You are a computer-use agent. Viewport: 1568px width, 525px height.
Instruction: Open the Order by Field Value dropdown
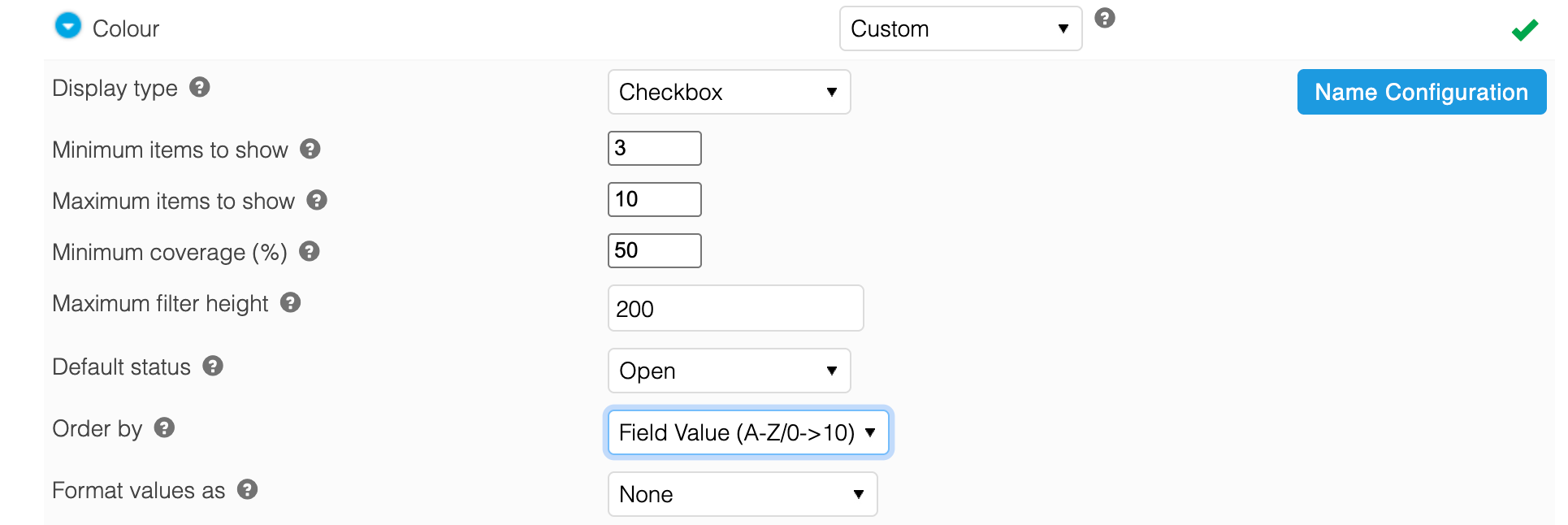pos(748,432)
